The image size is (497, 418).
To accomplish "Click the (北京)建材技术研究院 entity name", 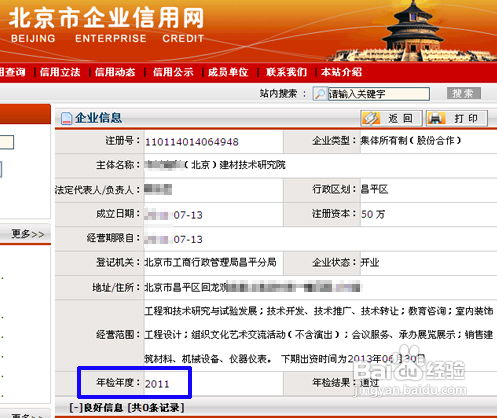I will coord(235,165).
